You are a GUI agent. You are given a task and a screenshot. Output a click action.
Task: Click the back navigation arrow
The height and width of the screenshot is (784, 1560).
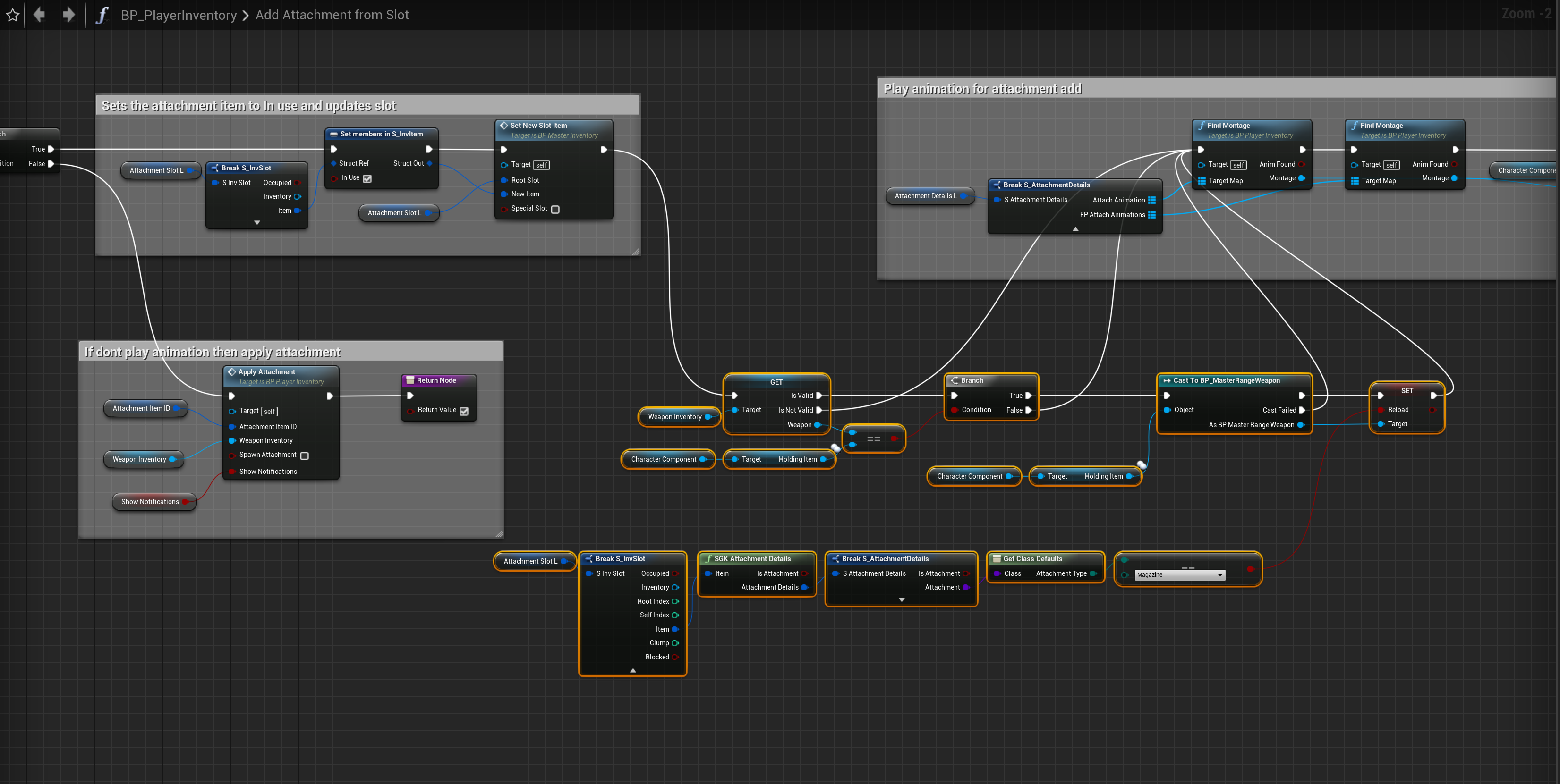[x=39, y=15]
